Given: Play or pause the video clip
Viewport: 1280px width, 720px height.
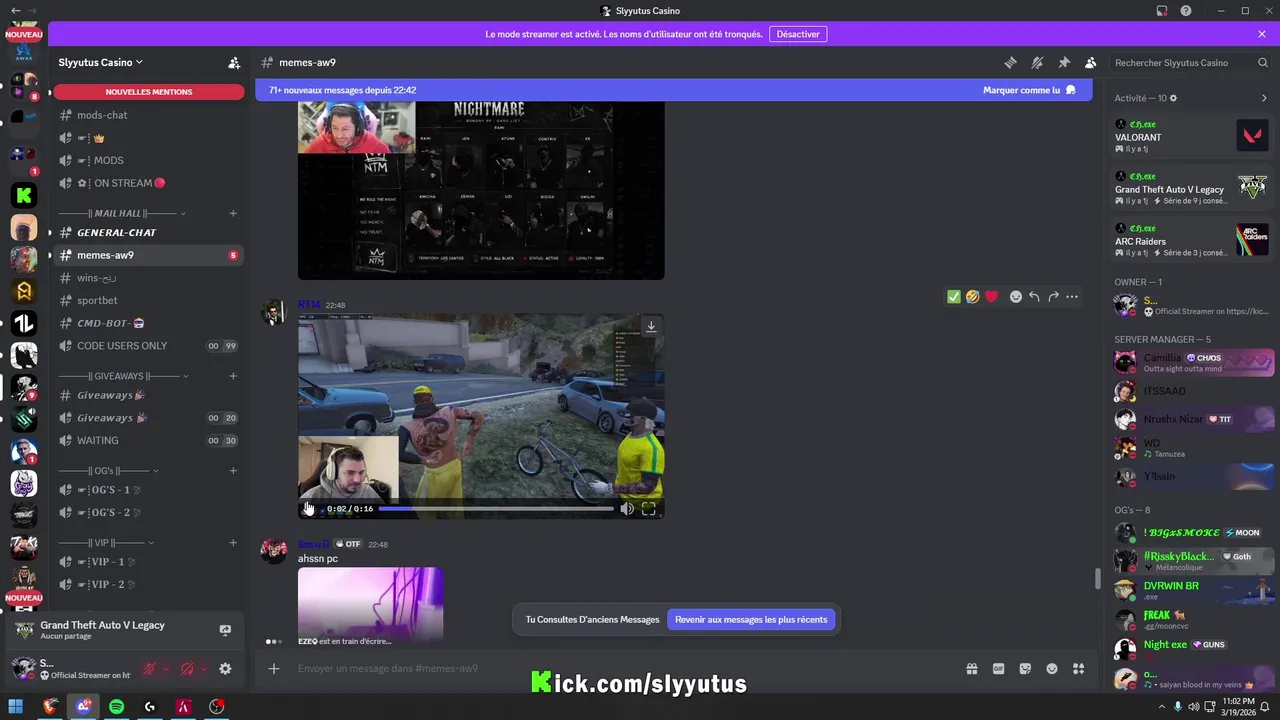Looking at the screenshot, I should point(309,509).
